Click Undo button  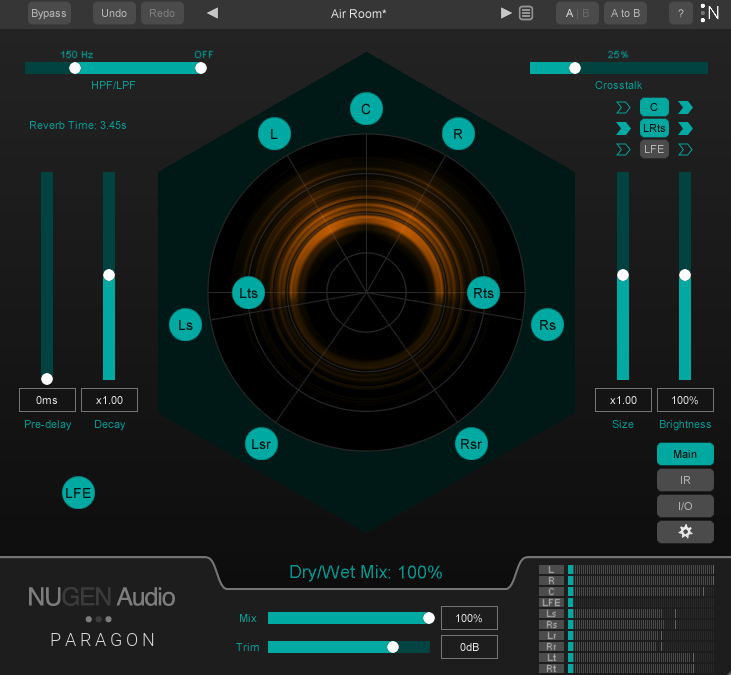[114, 13]
